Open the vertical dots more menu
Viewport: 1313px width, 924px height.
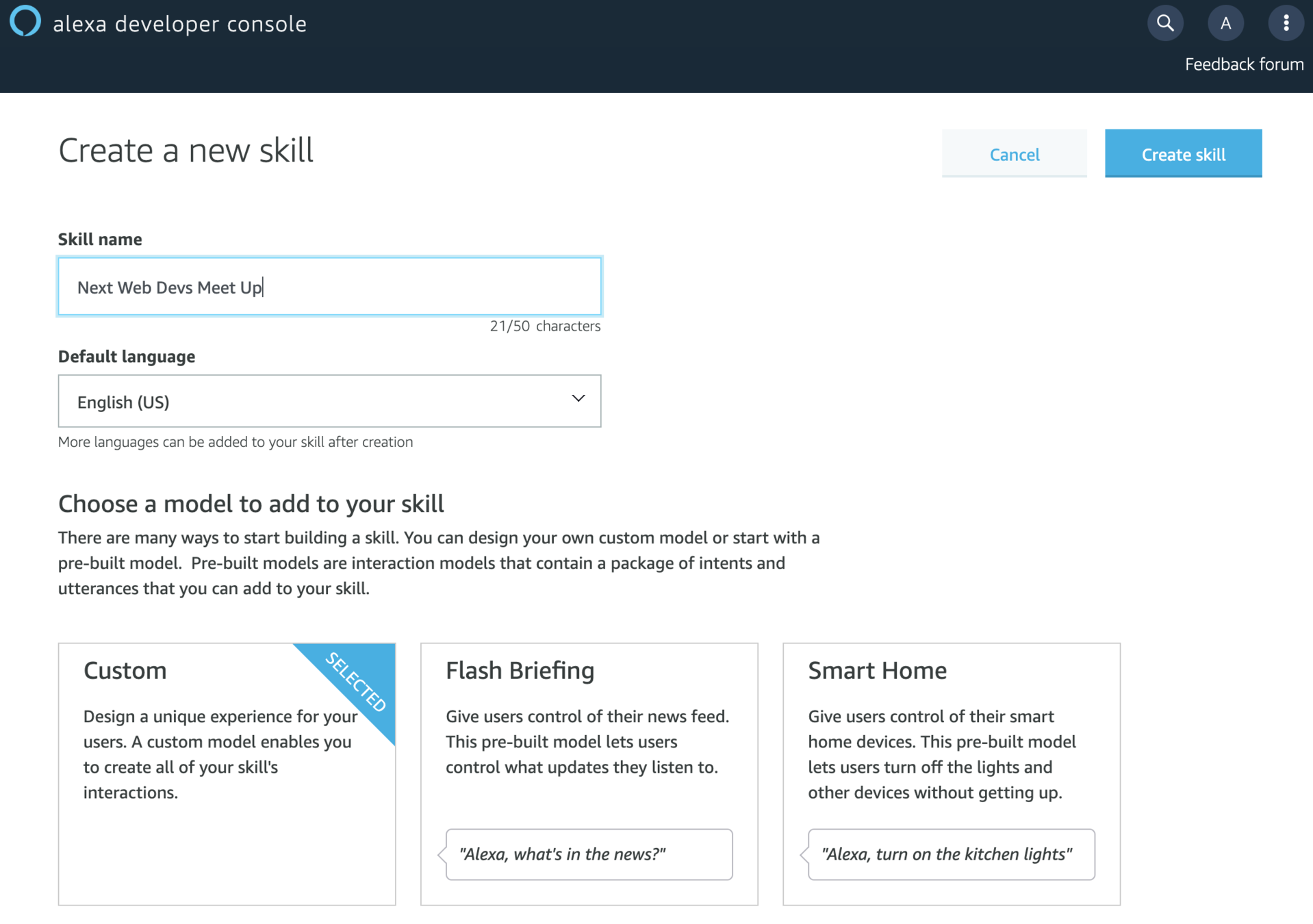point(1286,23)
